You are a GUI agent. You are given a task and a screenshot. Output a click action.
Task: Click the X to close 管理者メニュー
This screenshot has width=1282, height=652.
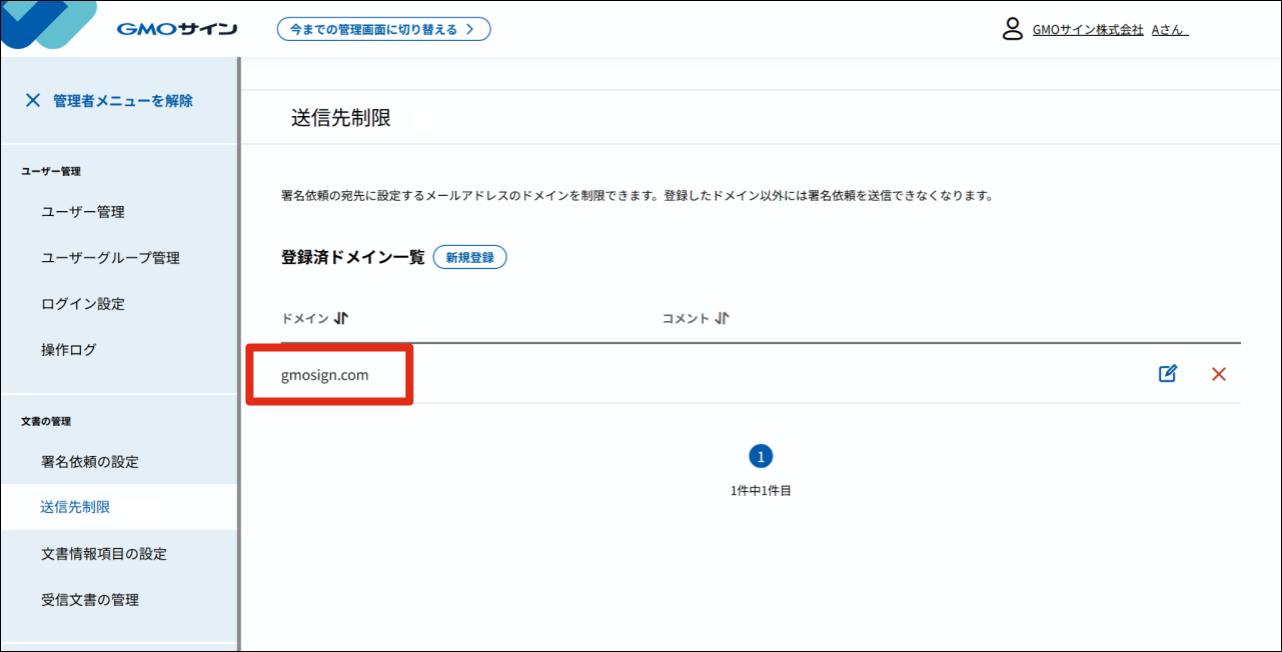pos(33,100)
